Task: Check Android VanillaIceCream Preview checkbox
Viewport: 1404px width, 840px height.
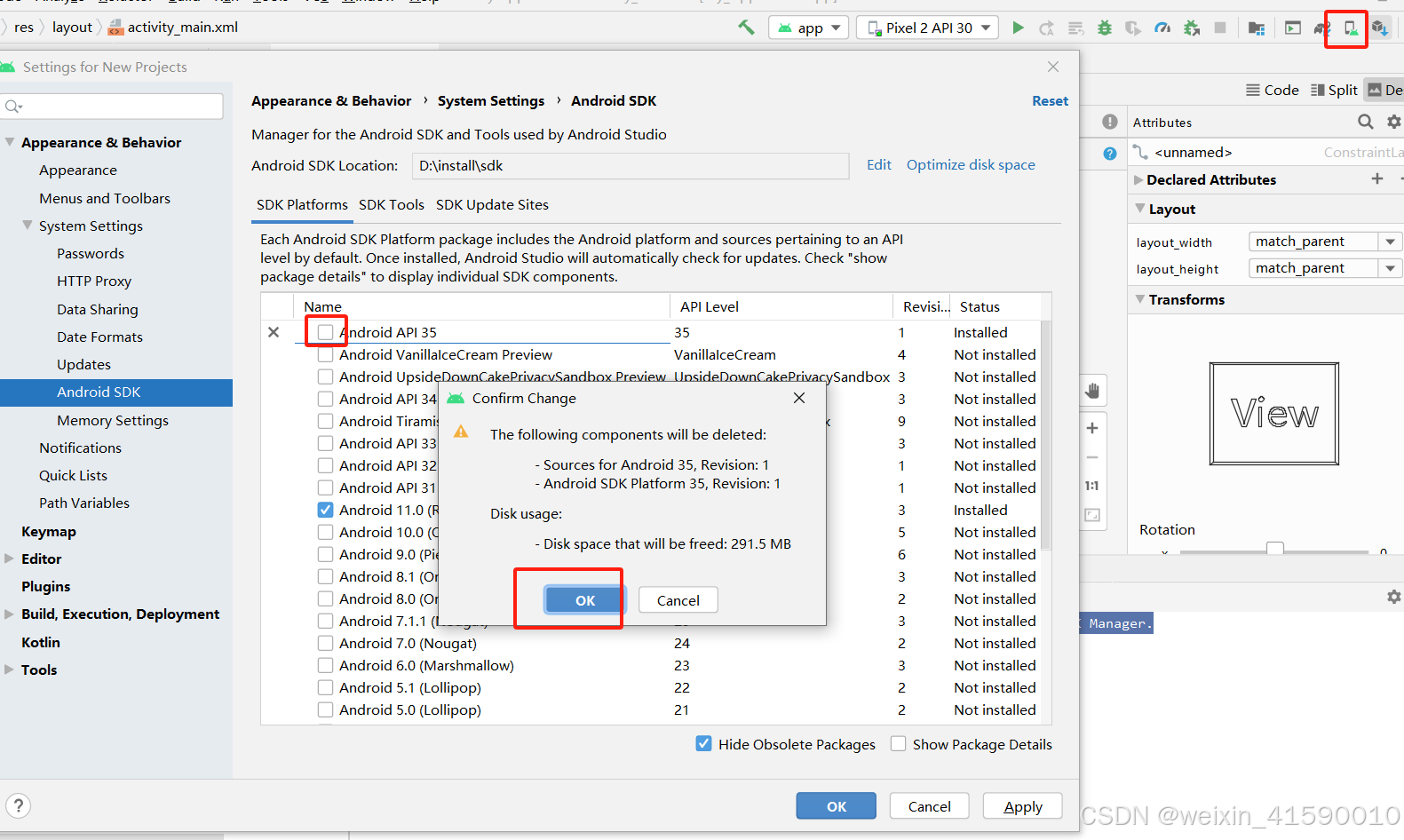Action: pos(326,354)
